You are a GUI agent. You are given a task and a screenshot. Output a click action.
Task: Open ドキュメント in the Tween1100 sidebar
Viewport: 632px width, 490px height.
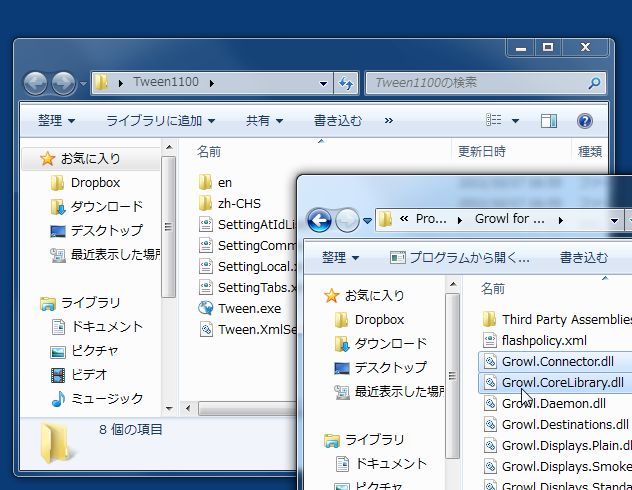97,326
